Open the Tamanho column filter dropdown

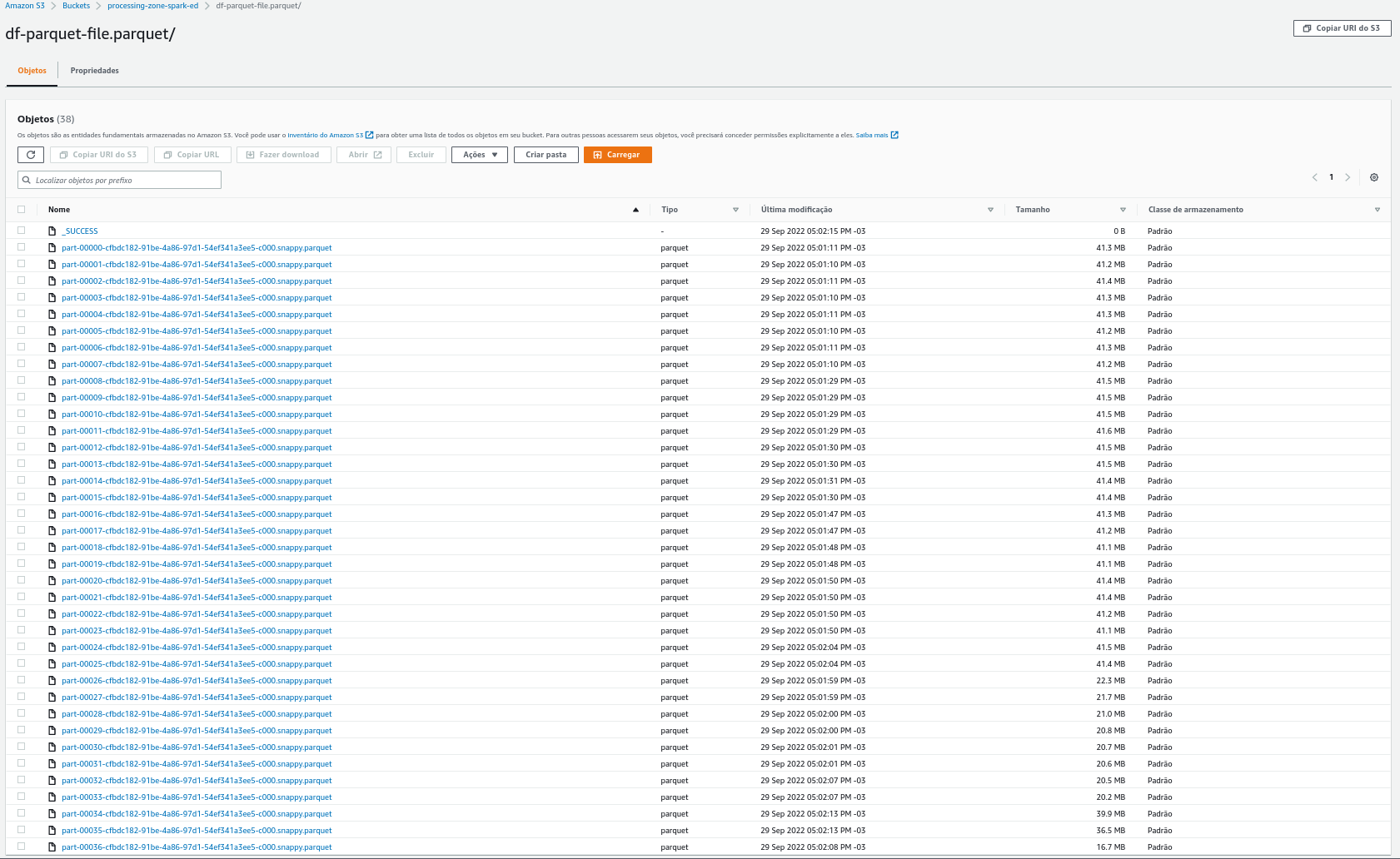(1122, 210)
